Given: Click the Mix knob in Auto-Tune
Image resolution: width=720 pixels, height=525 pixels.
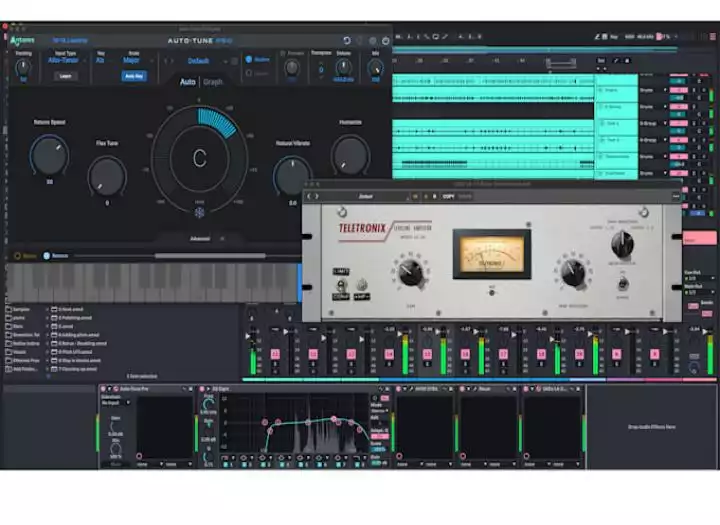Looking at the screenshot, I should tap(376, 68).
